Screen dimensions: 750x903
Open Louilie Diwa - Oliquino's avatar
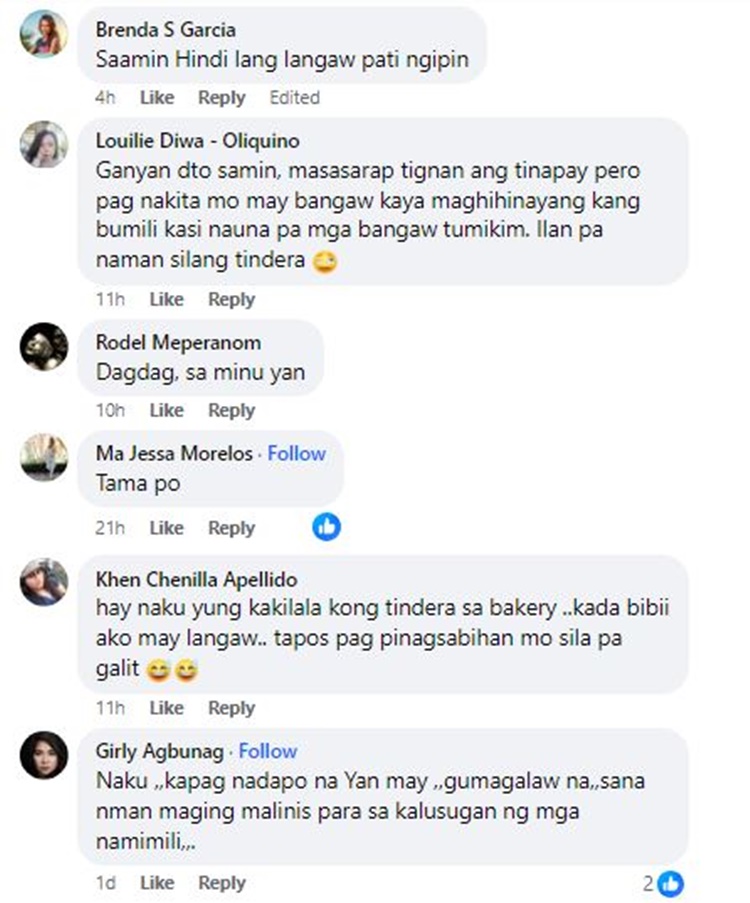(x=44, y=144)
